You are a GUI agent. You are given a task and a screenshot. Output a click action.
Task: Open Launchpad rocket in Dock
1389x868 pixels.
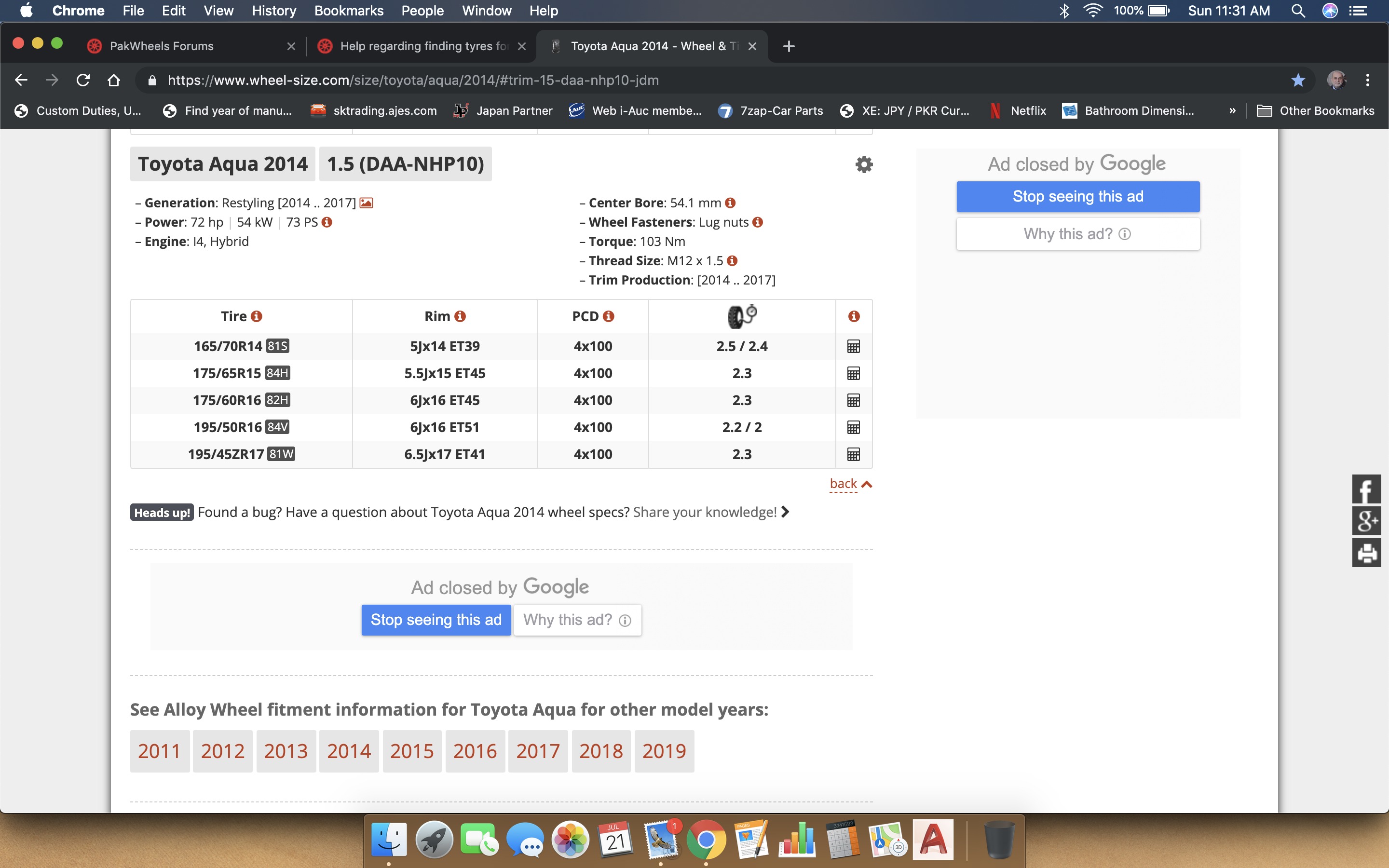click(434, 840)
